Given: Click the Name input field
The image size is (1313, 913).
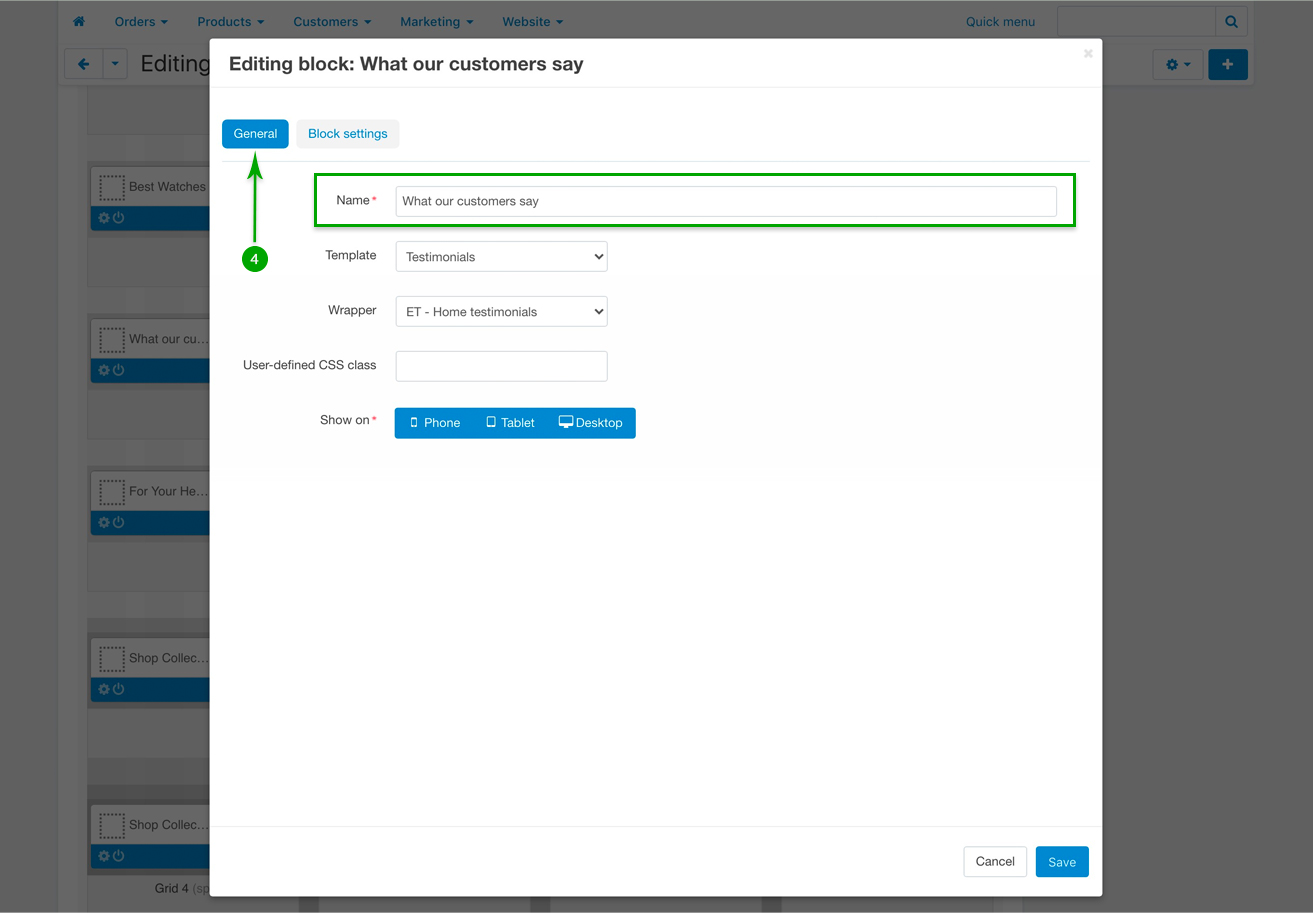Looking at the screenshot, I should point(725,201).
